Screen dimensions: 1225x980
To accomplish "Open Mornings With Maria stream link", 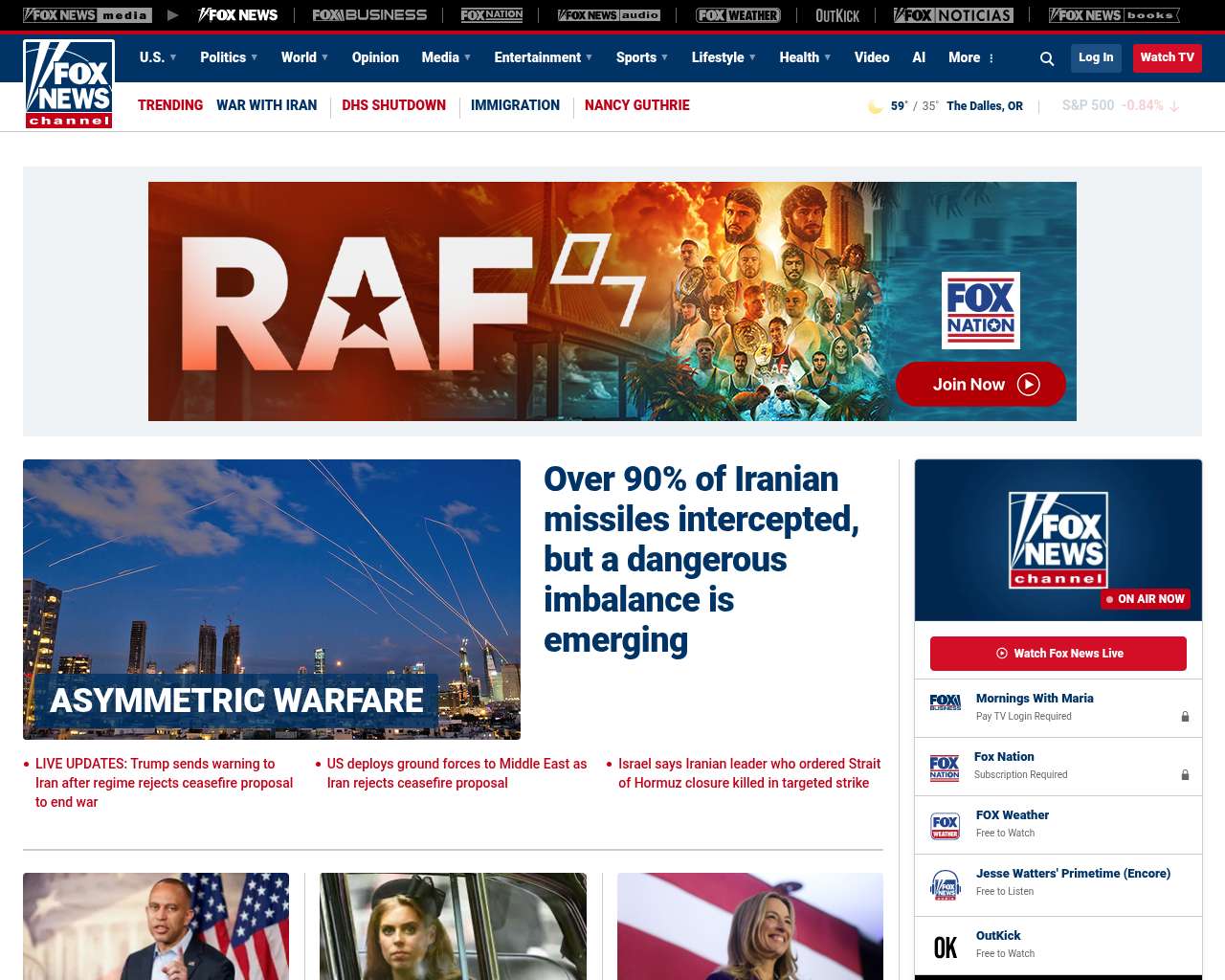I will [1035, 699].
